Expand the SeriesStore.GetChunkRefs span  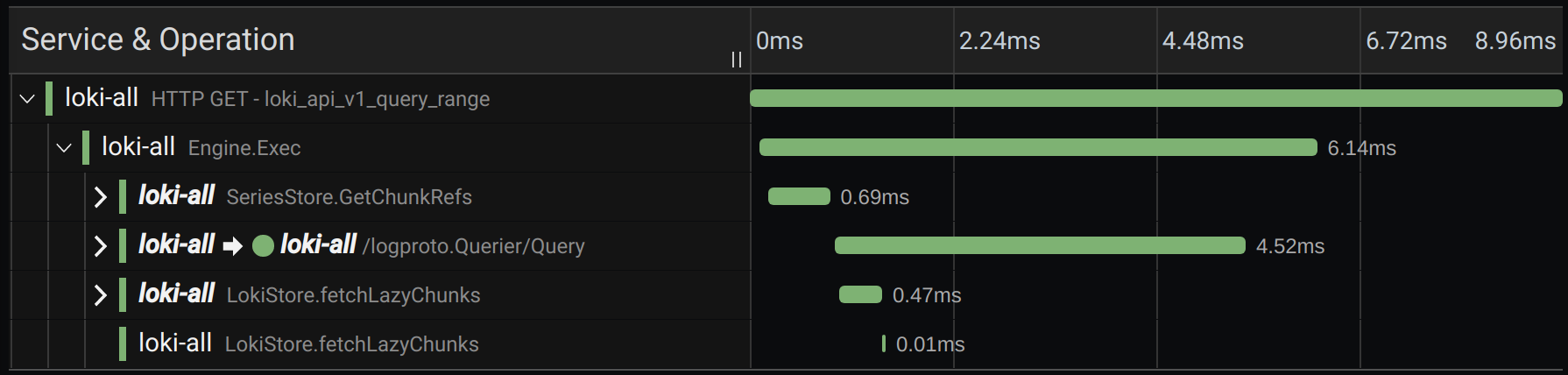point(100,197)
